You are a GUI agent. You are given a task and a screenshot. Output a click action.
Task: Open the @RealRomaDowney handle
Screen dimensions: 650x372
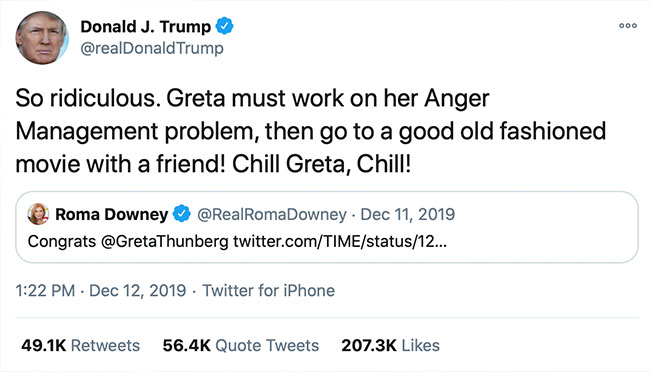point(272,214)
